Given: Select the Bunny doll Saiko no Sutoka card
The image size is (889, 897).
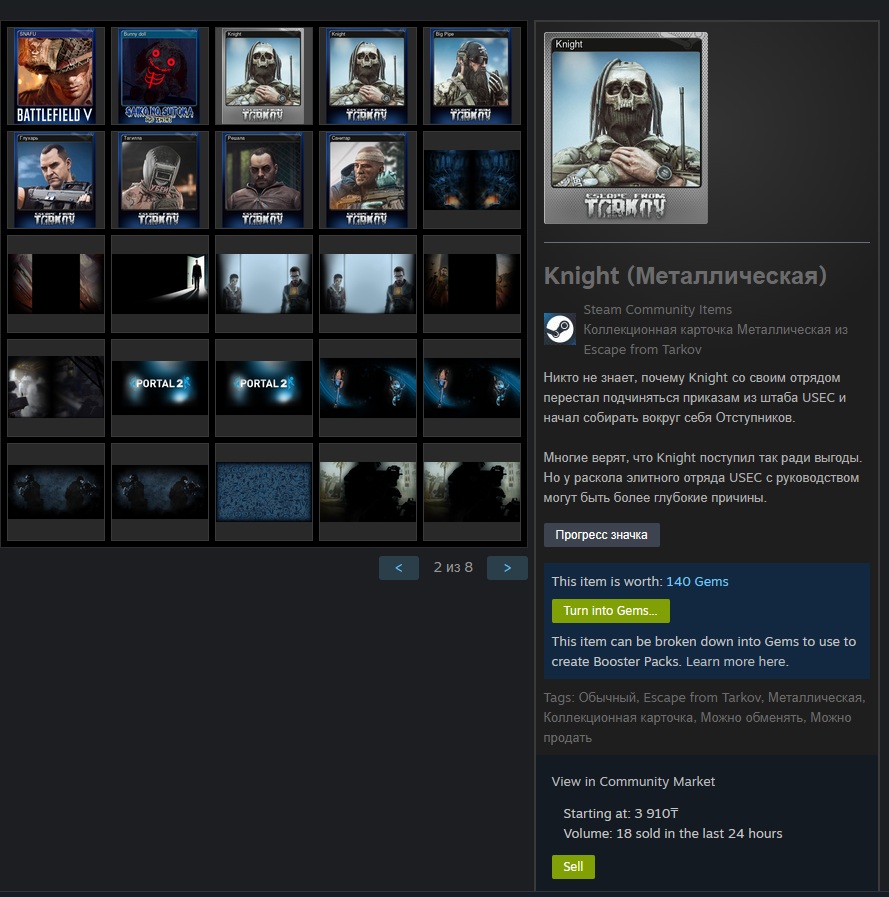Looking at the screenshot, I should point(160,76).
